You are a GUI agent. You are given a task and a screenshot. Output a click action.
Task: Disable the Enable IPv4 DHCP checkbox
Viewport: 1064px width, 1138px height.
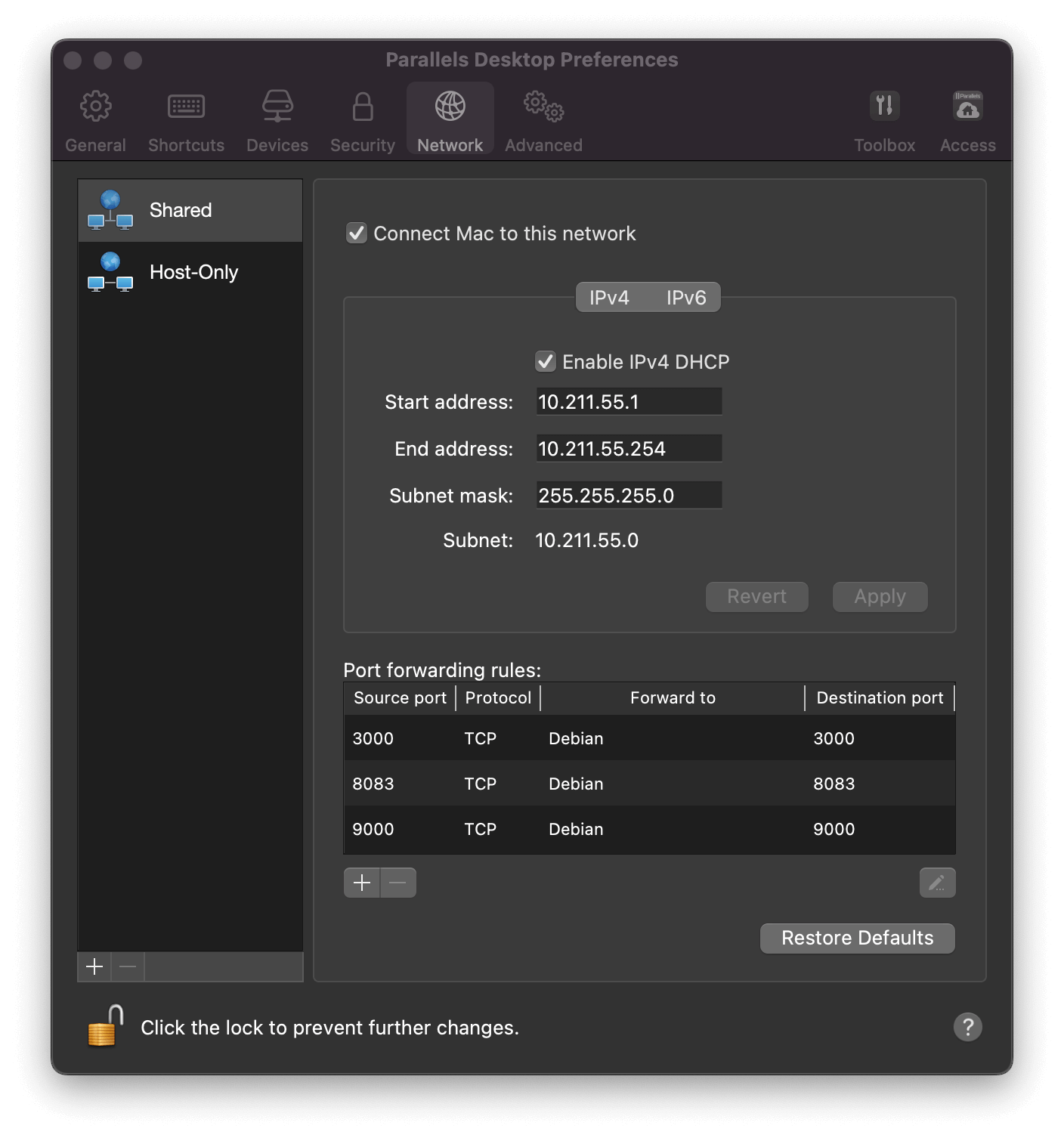pyautogui.click(x=546, y=361)
